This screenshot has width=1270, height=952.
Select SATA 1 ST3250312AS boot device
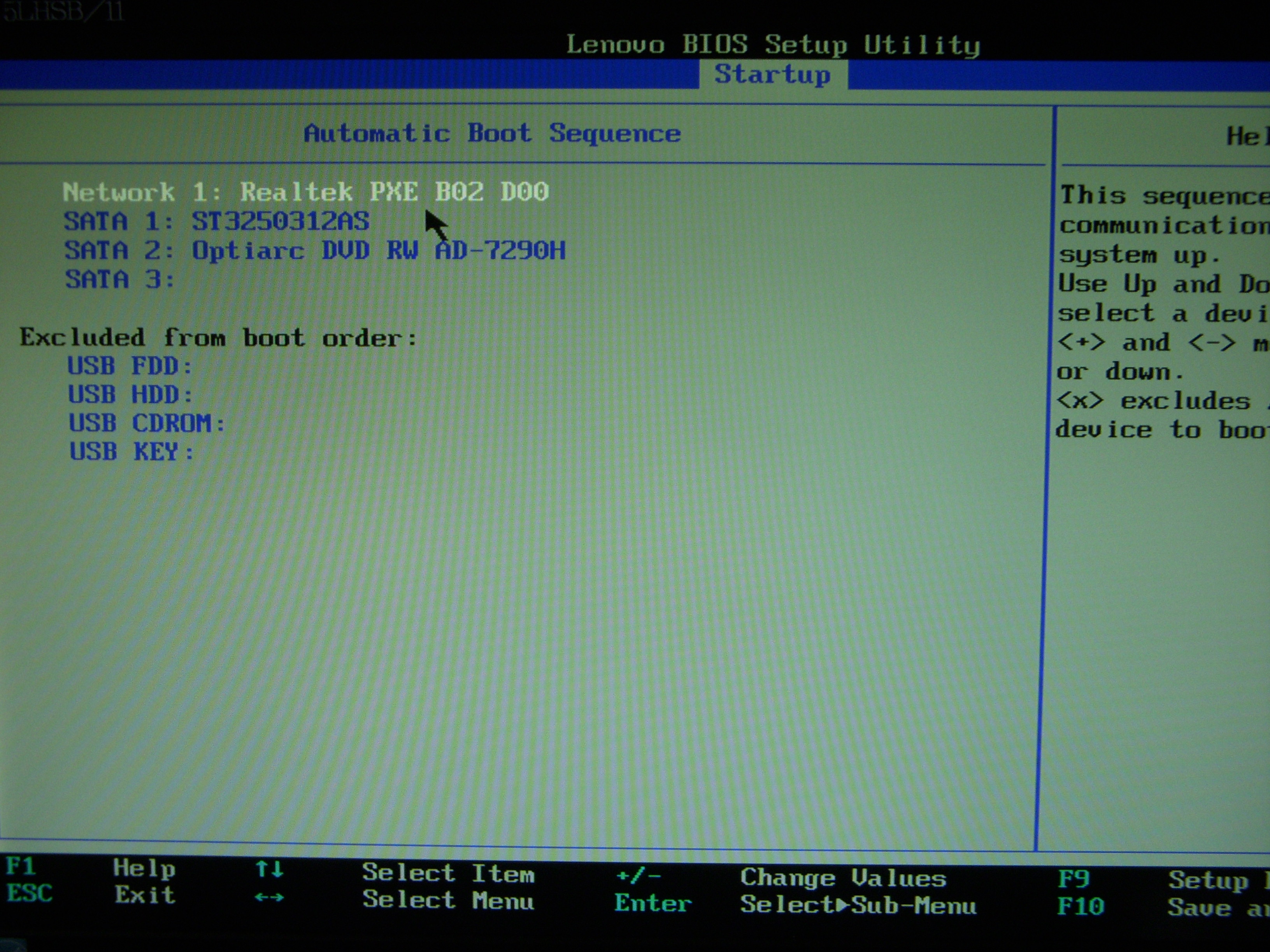click(x=216, y=222)
